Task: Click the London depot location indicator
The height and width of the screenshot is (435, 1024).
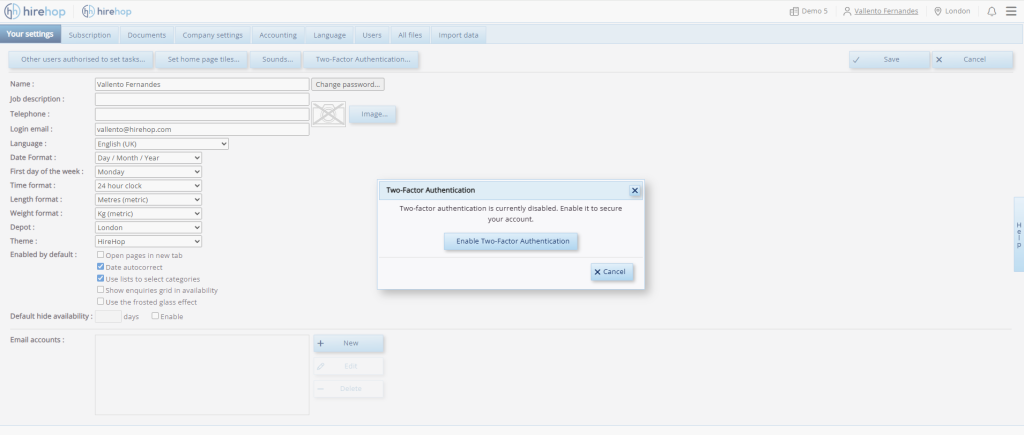Action: [x=952, y=11]
